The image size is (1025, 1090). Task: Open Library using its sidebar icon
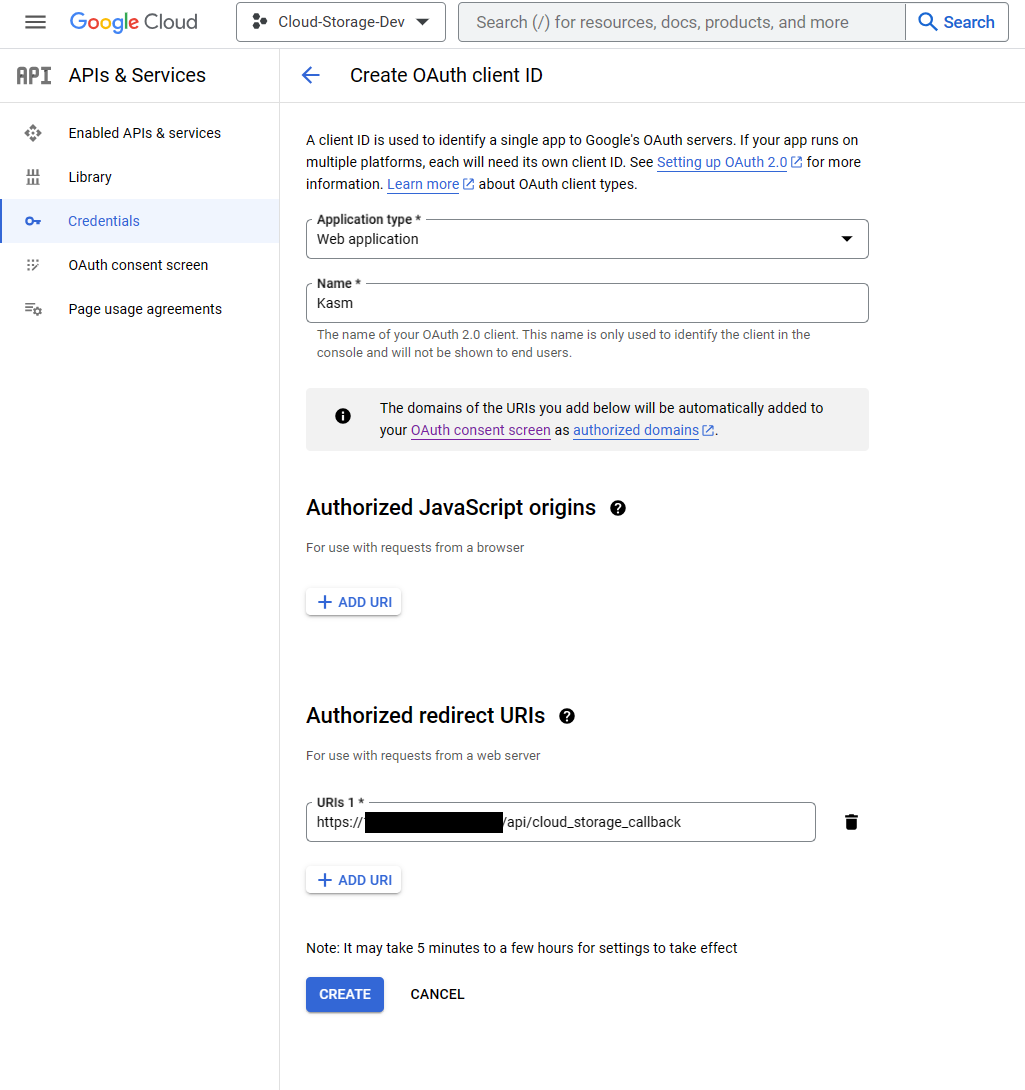coord(31,177)
